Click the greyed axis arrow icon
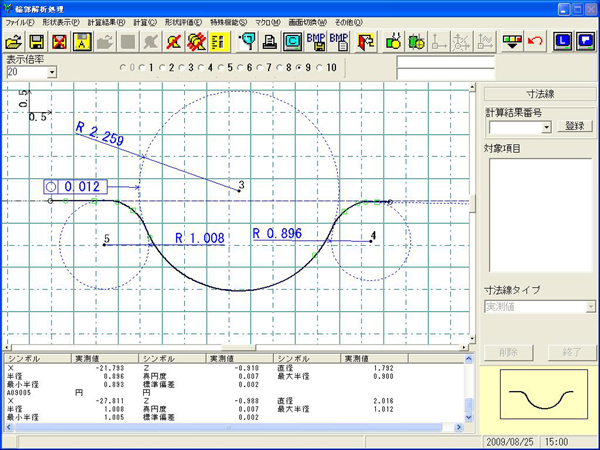Screen dimensions: 600x450 pos(439,41)
